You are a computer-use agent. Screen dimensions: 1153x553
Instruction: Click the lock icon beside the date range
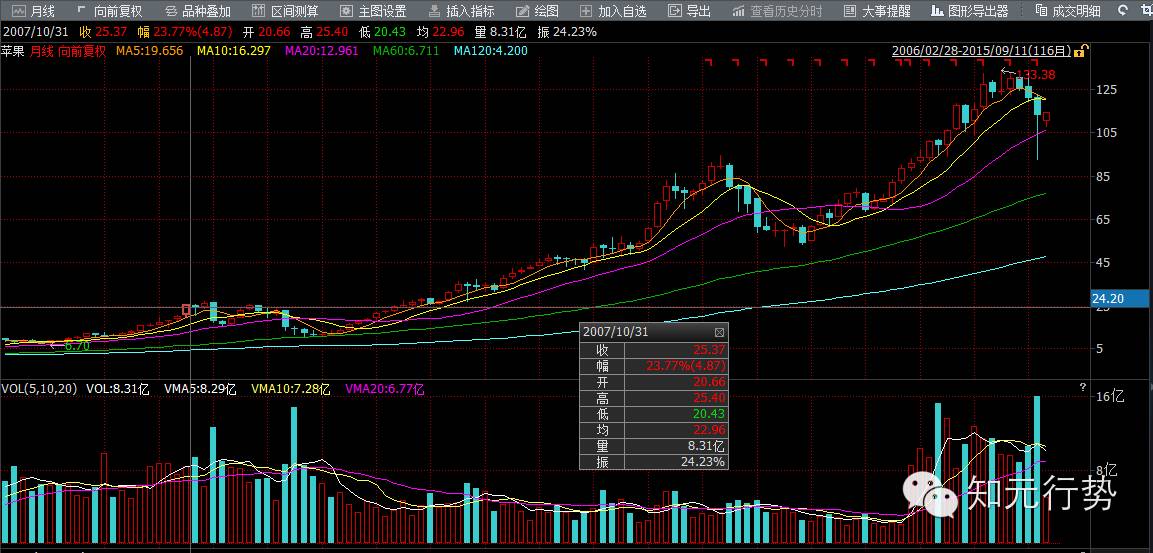(x=1080, y=51)
